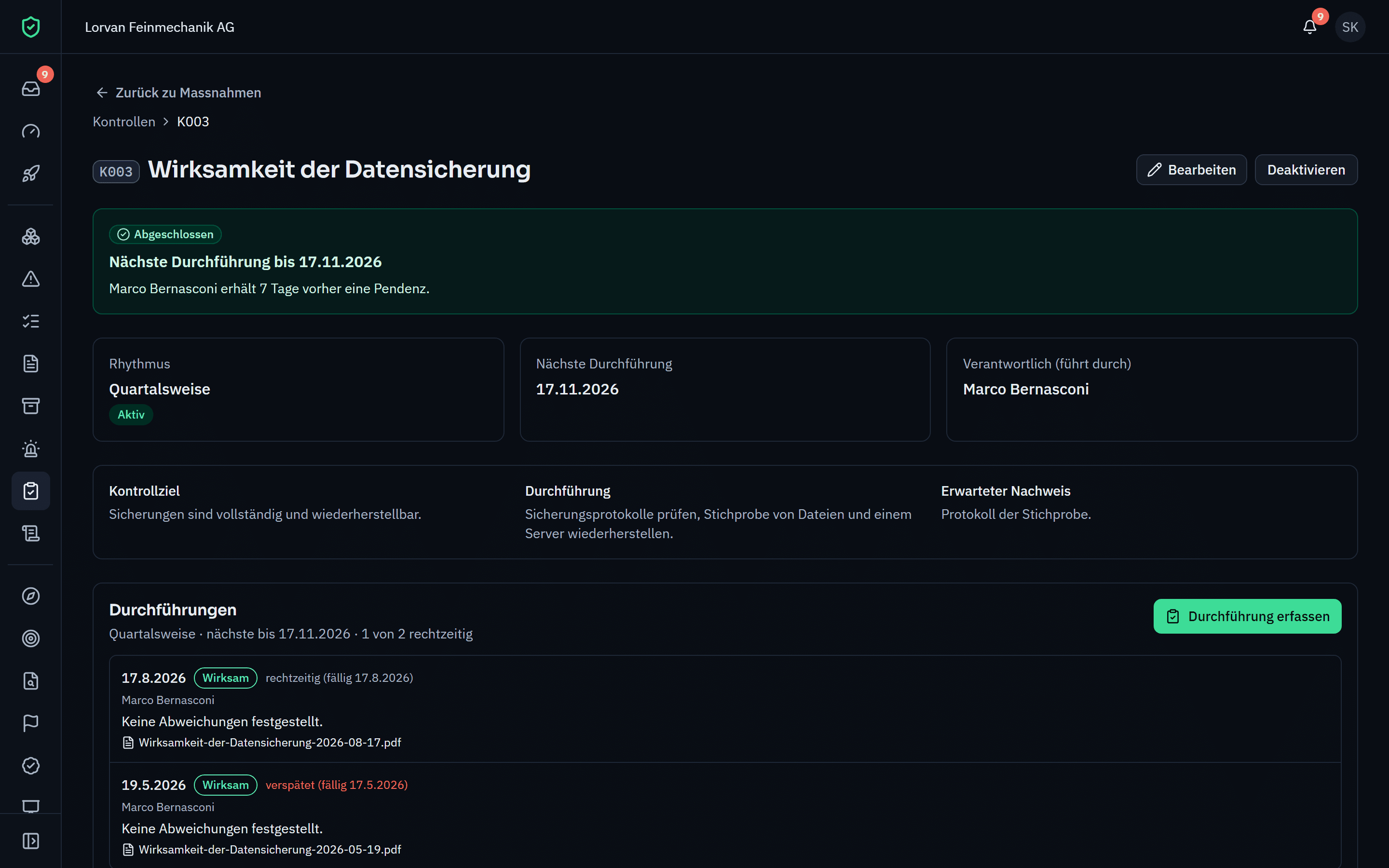Viewport: 1389px width, 868px height.
Task: Open the rocket icon in sidebar
Action: (30, 174)
